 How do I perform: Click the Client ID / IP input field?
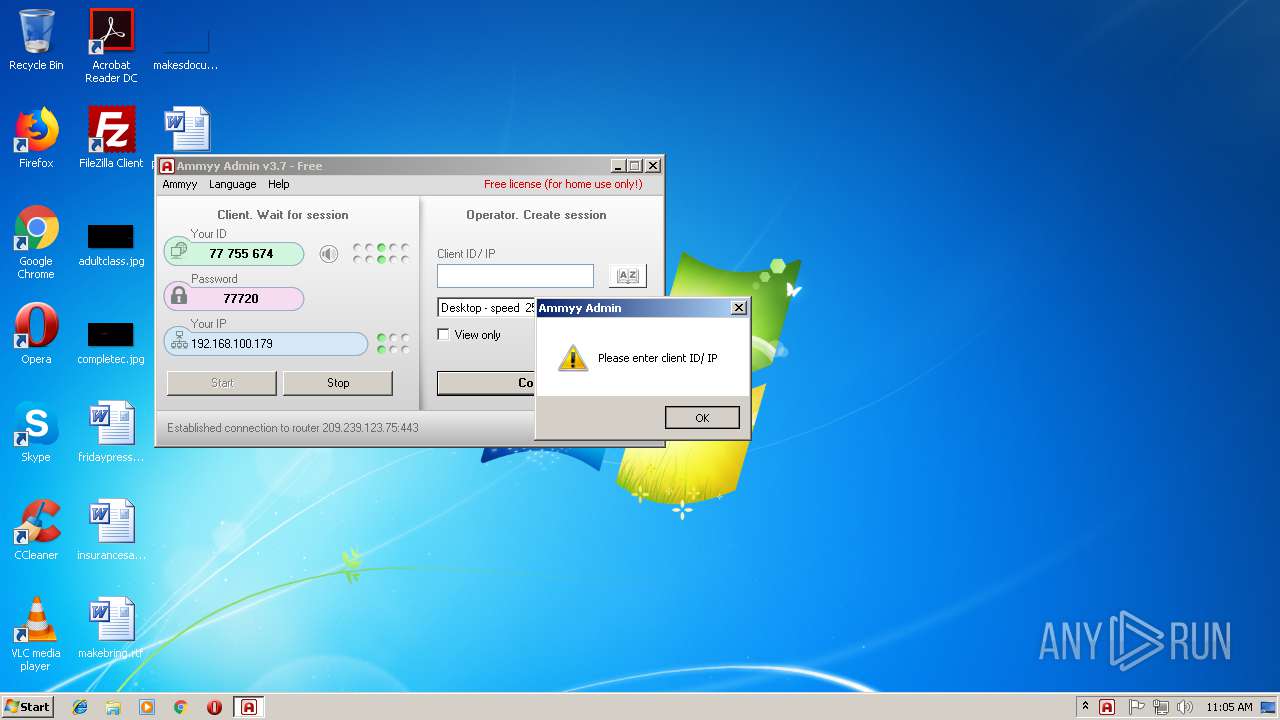(x=515, y=276)
